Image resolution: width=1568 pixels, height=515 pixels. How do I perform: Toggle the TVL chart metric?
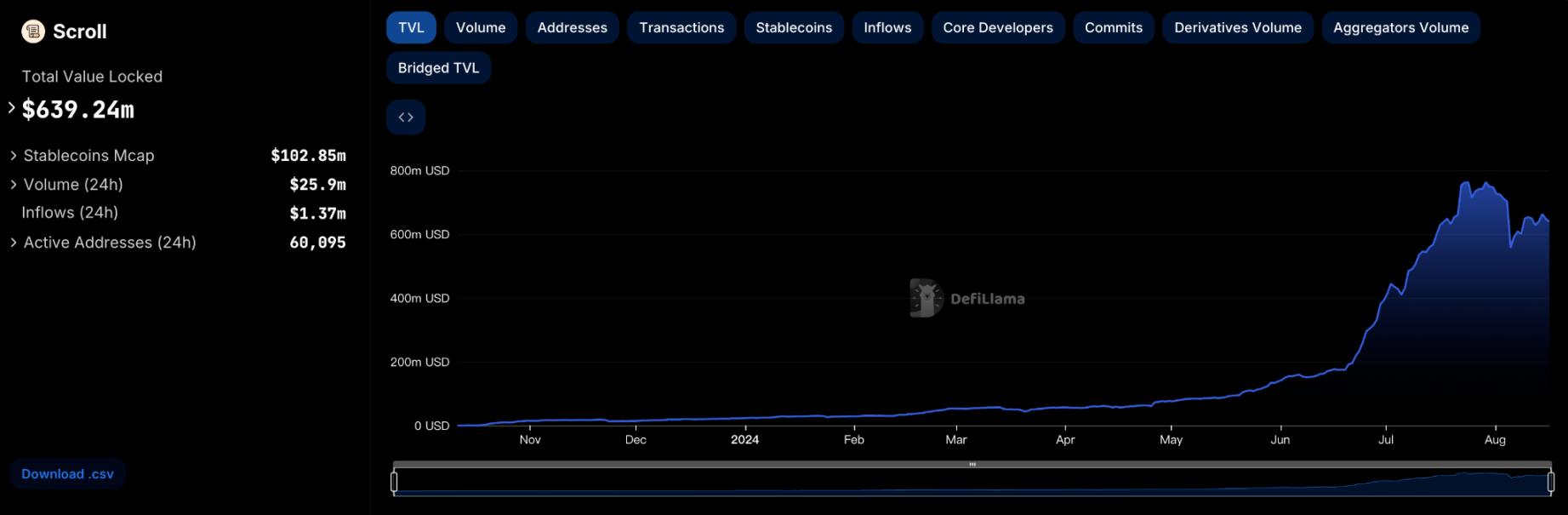411,28
